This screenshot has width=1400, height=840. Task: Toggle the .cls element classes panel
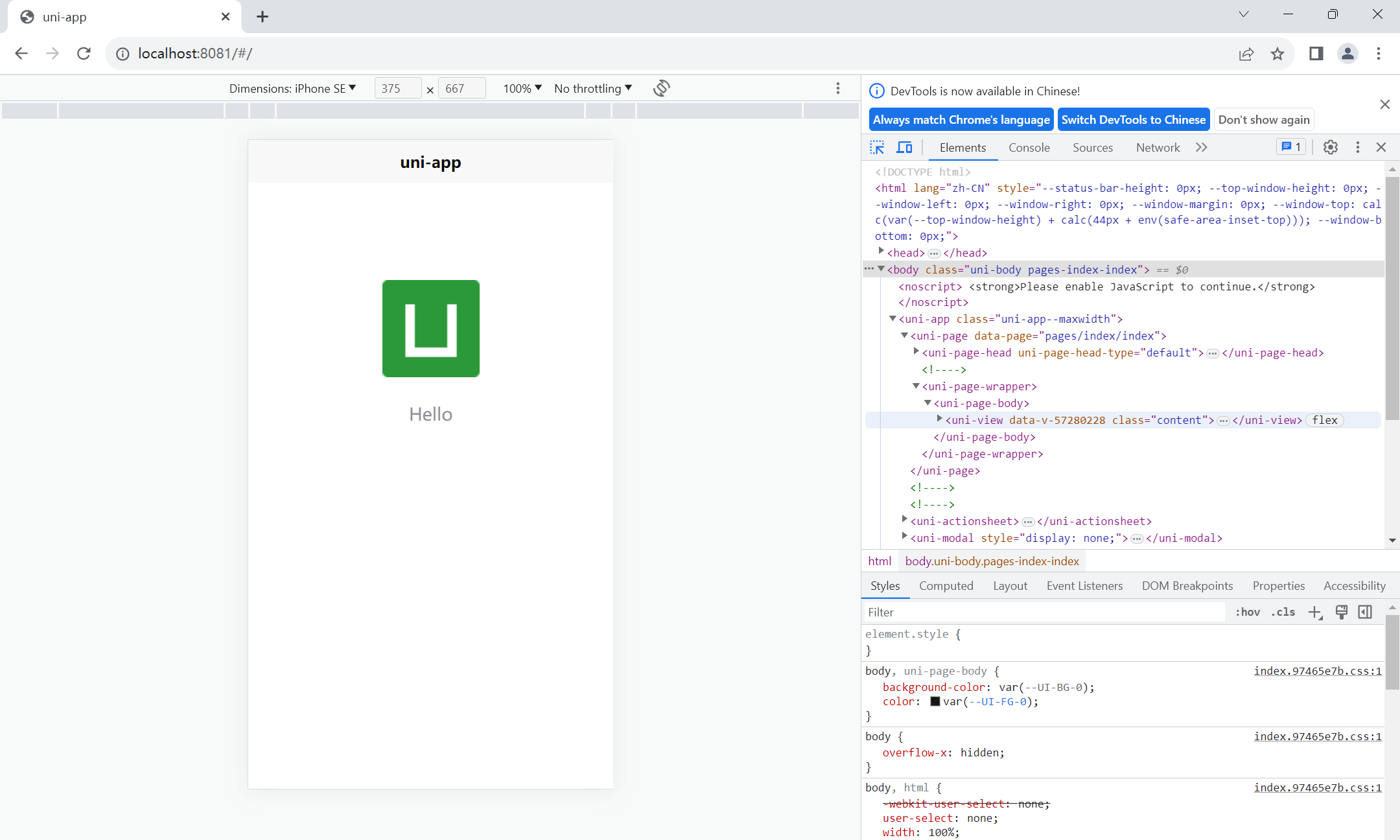[x=1283, y=612]
